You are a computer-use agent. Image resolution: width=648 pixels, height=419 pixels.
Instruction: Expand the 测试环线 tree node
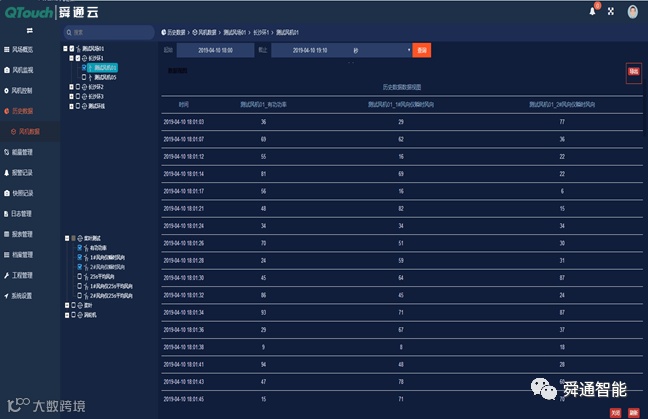pyautogui.click(x=71, y=106)
